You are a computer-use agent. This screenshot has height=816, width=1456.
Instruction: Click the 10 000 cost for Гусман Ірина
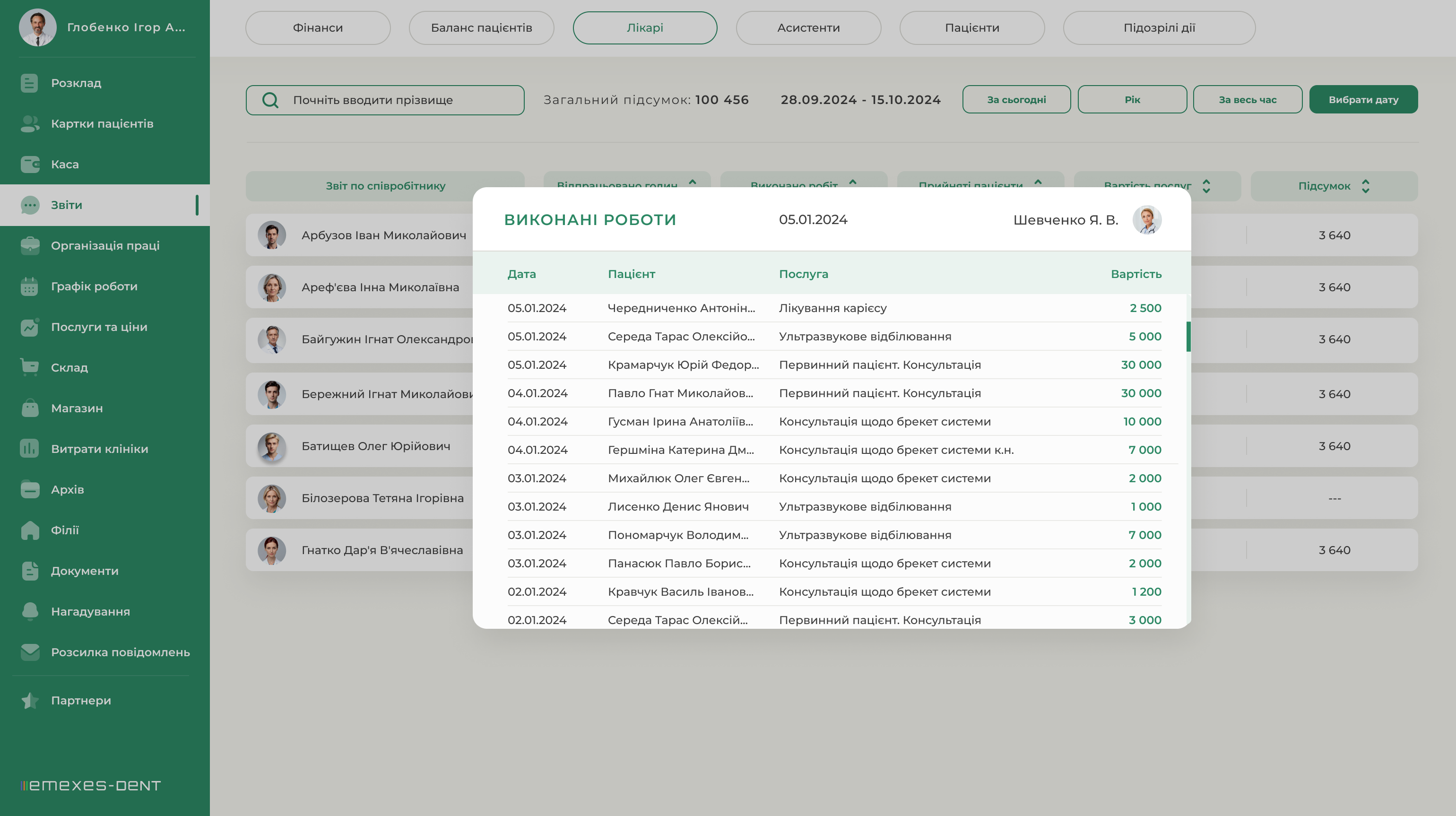pos(1142,422)
